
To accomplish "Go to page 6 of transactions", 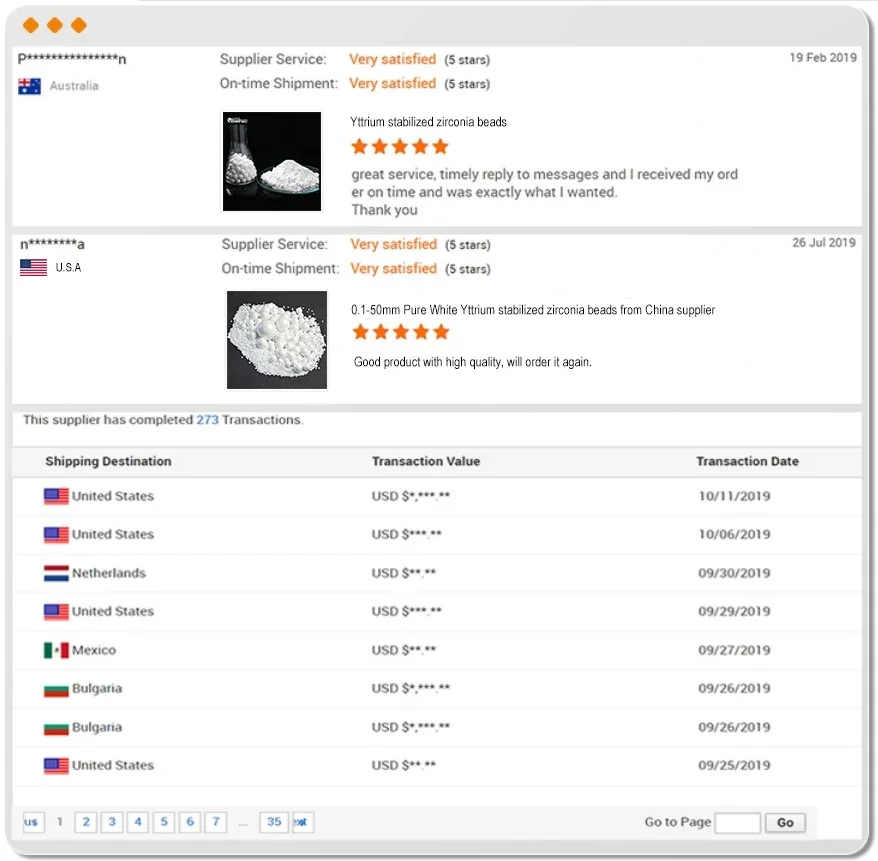I will pyautogui.click(x=190, y=822).
